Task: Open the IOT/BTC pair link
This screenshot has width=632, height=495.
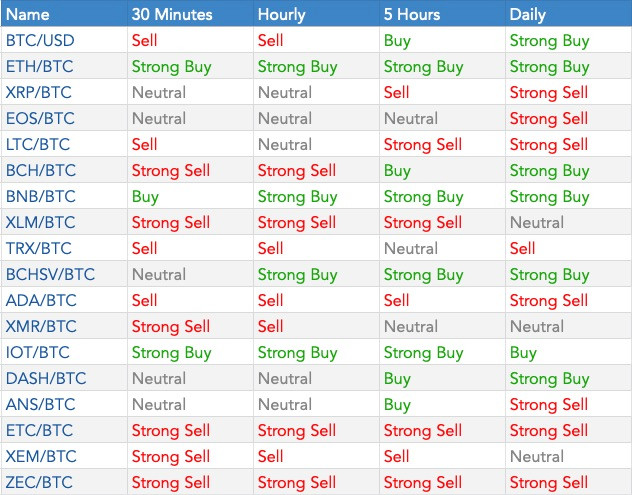Action: [x=37, y=352]
